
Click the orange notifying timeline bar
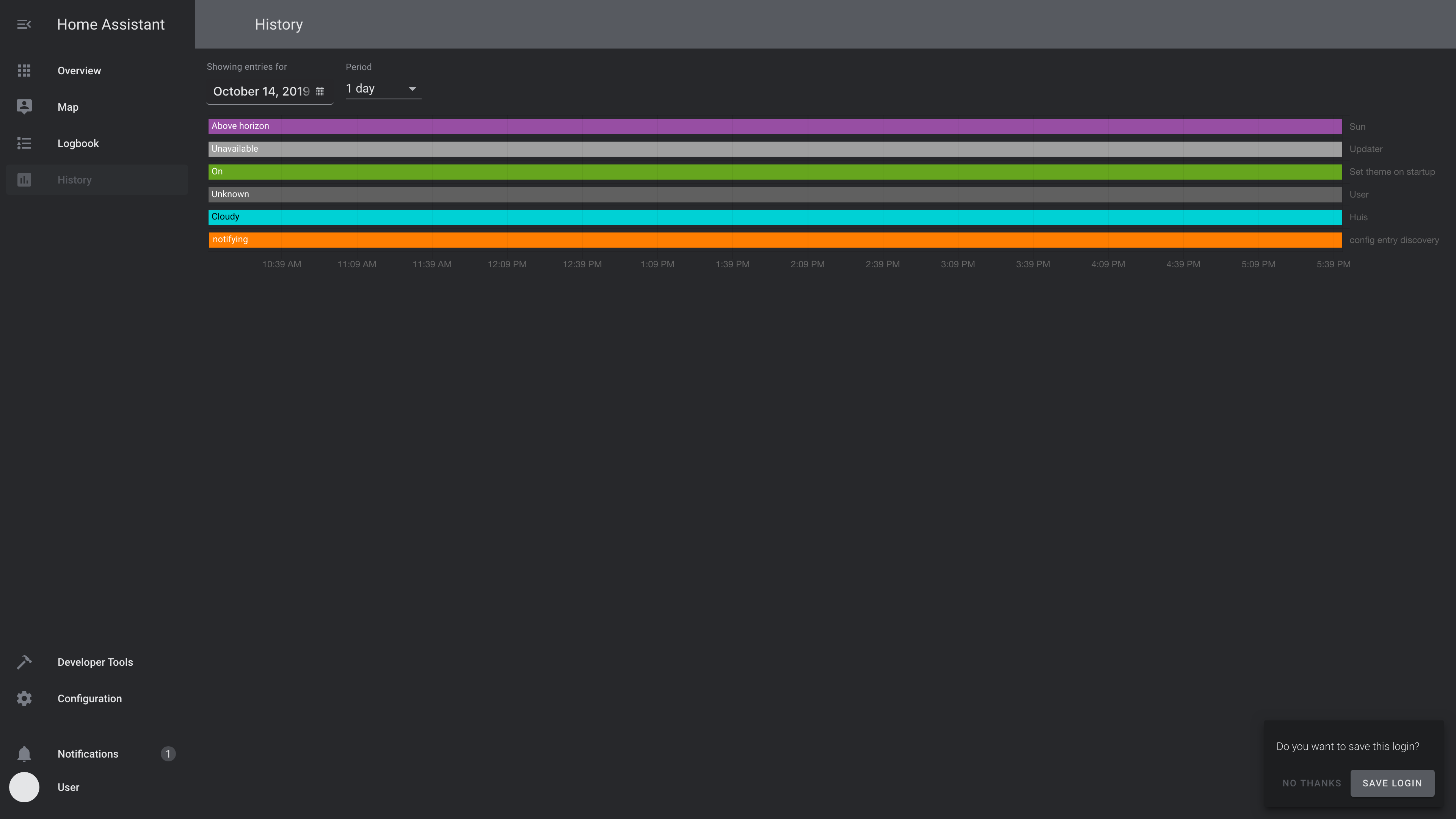(x=774, y=240)
